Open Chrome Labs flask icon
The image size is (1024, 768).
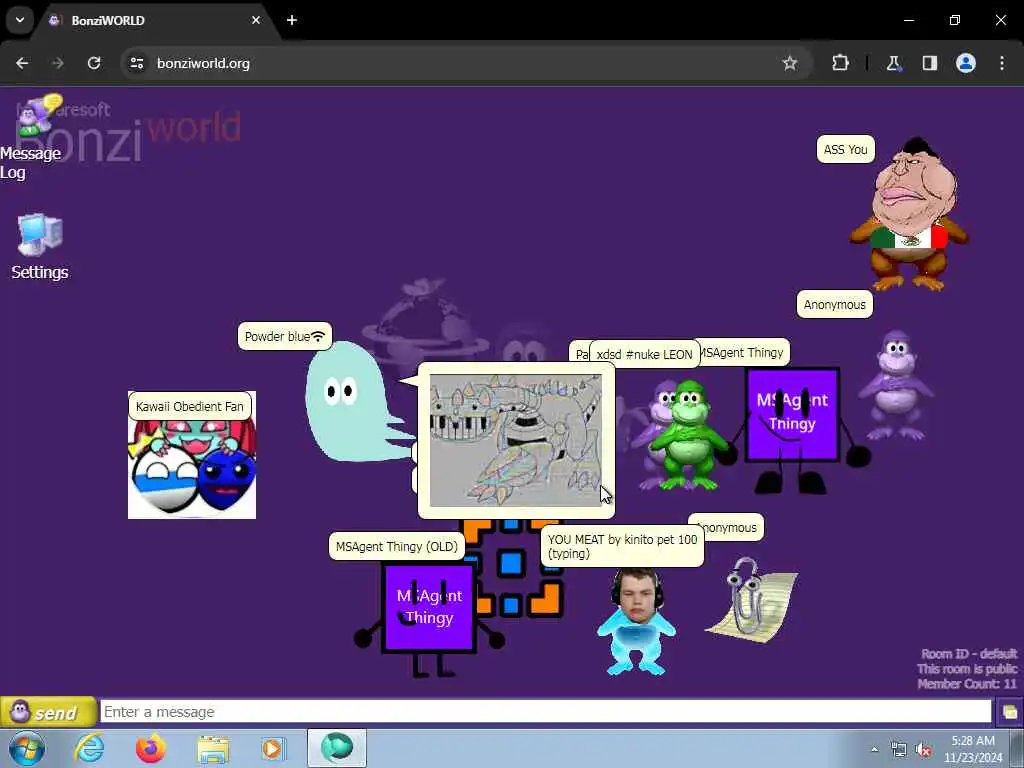[x=893, y=63]
